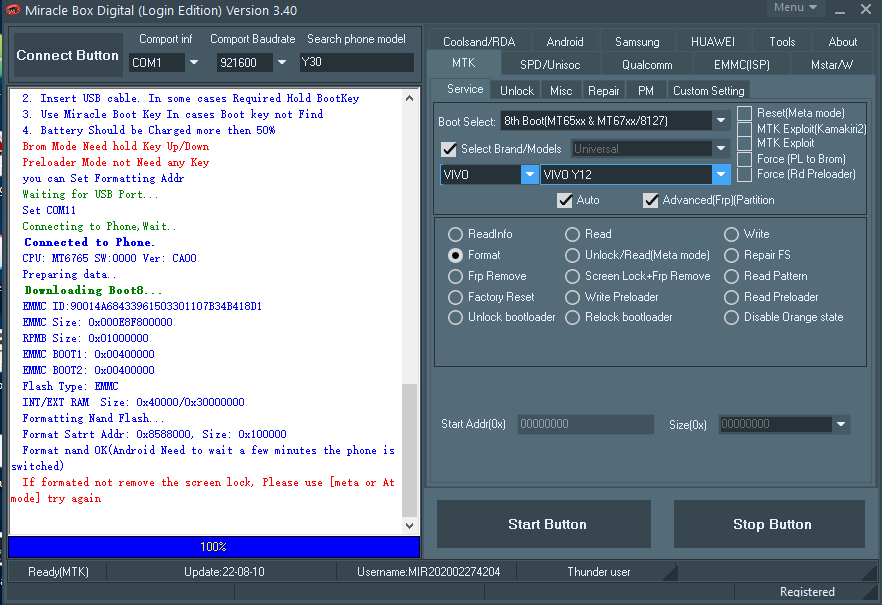Image resolution: width=882 pixels, height=605 pixels.
Task: Open the Samsung tab
Action: [x=637, y=42]
